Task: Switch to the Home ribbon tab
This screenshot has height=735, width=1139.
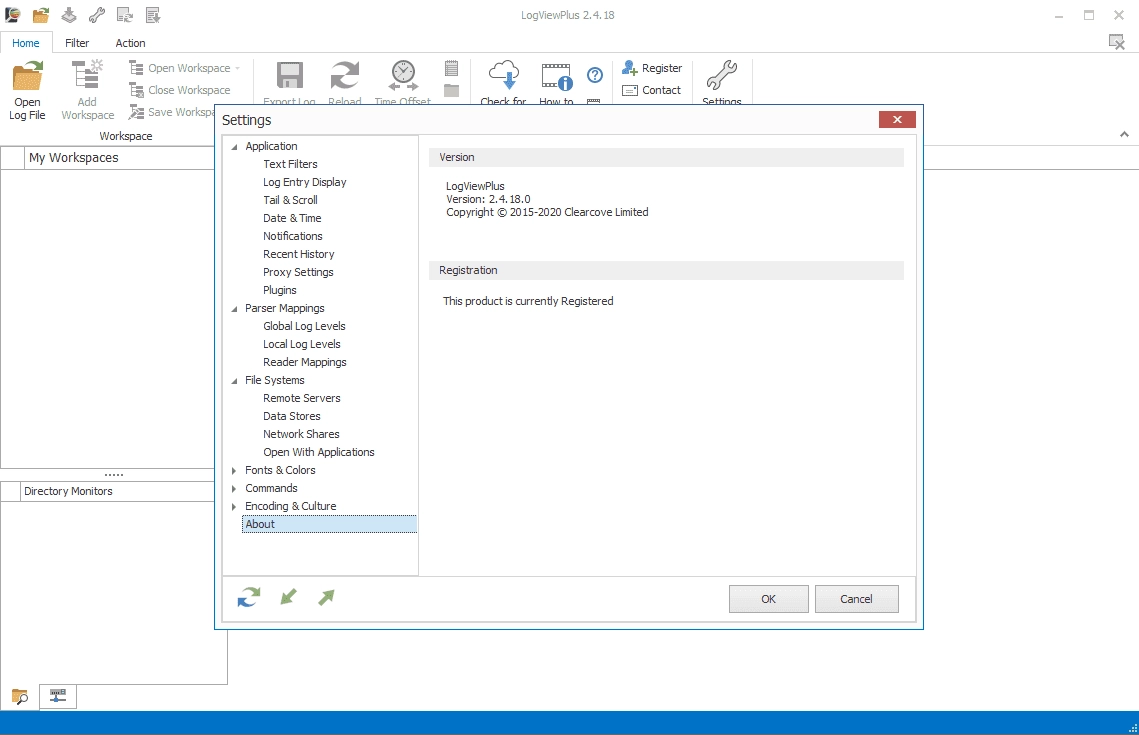Action: [26, 43]
